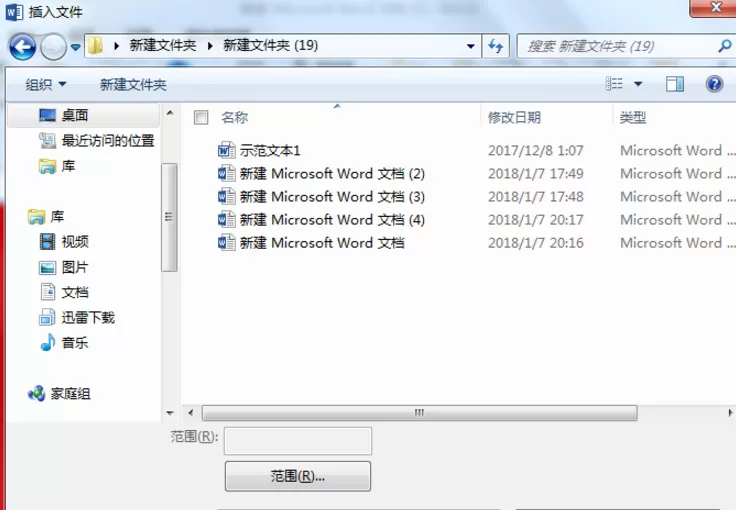The image size is (736, 510).
Task: Click the folder icon in address bar
Action: (95, 46)
